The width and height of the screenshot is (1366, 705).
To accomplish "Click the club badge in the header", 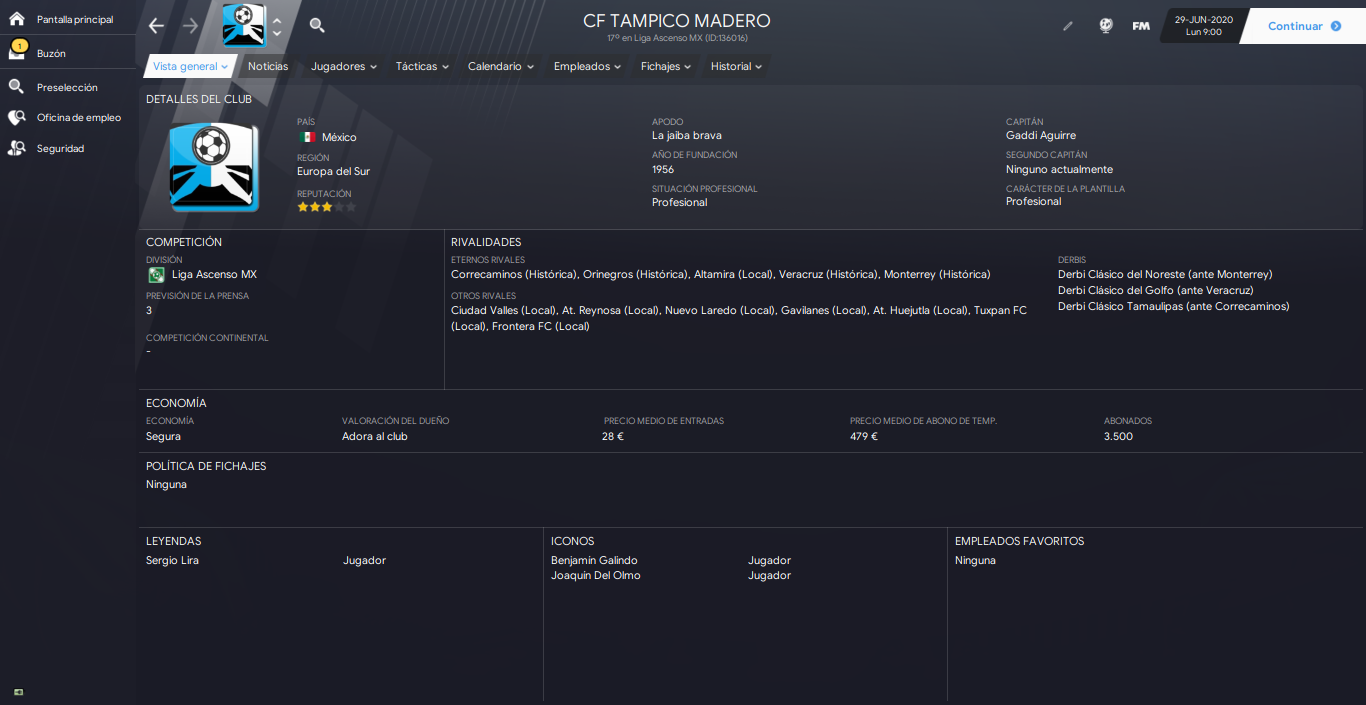I will [244, 26].
